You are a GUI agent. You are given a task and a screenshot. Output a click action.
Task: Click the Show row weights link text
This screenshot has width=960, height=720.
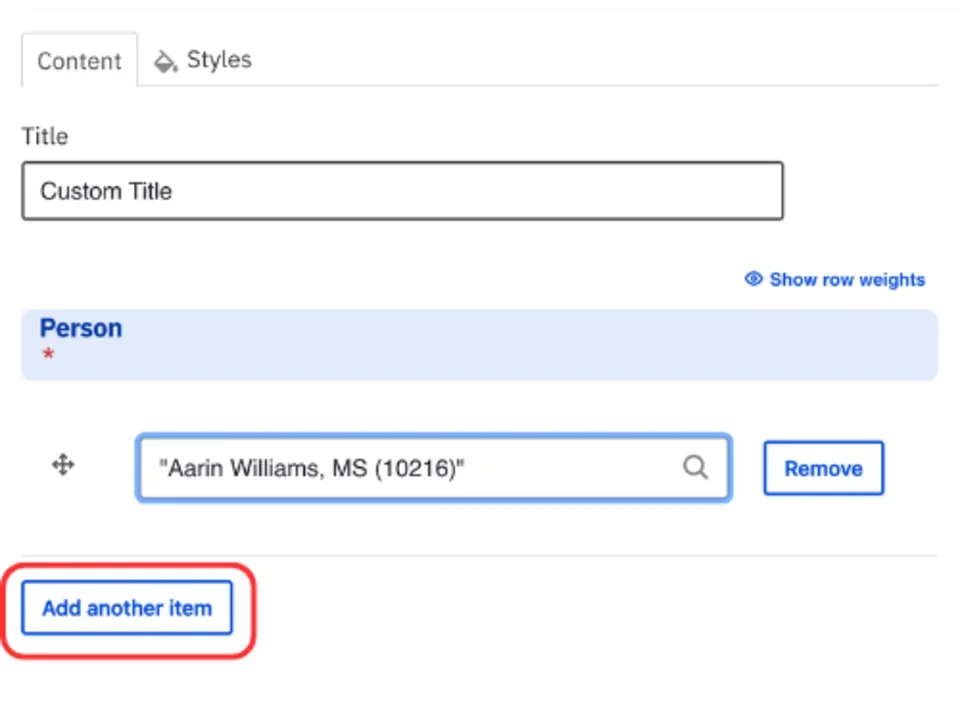coord(847,280)
